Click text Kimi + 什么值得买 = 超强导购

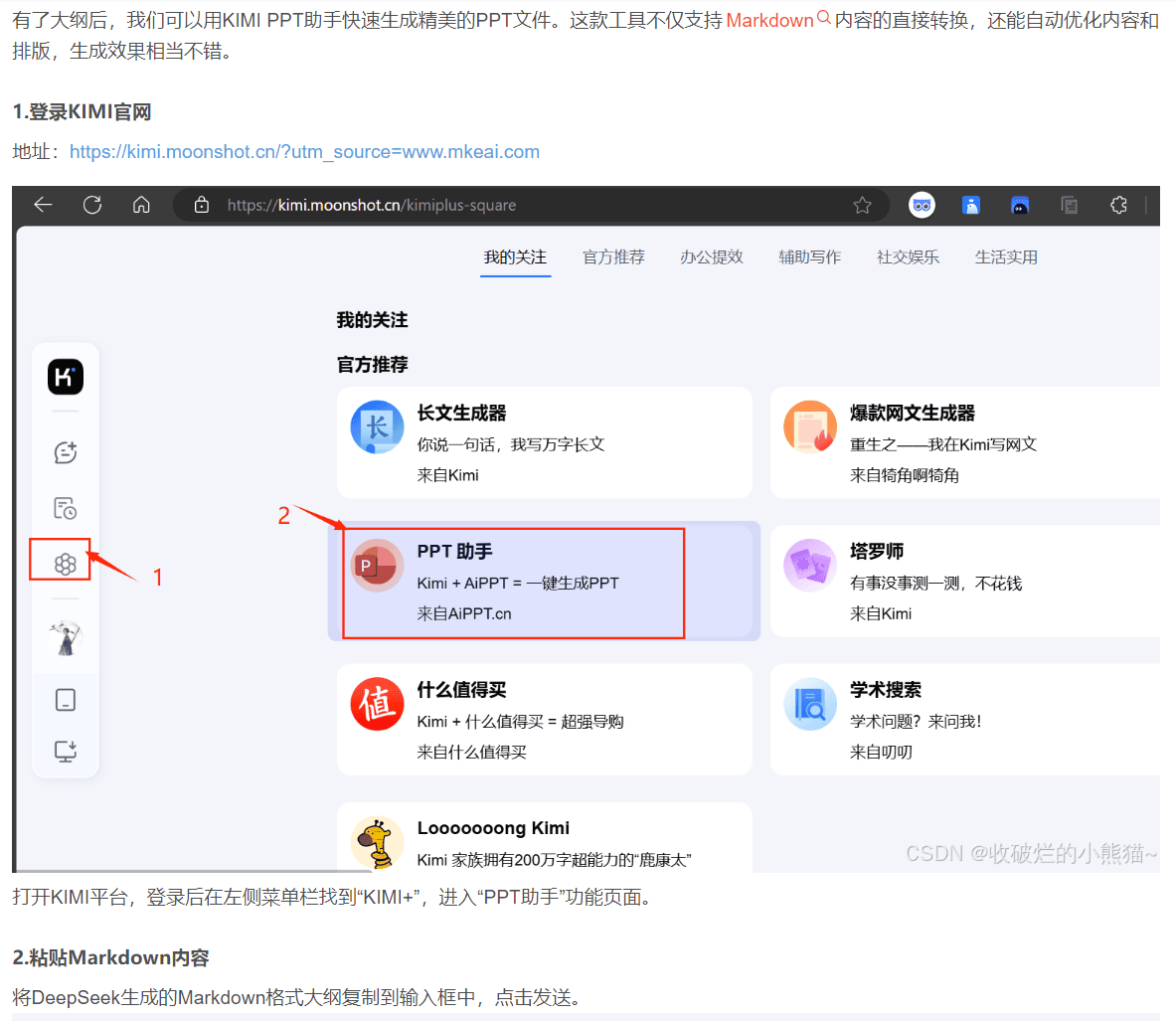pos(521,722)
